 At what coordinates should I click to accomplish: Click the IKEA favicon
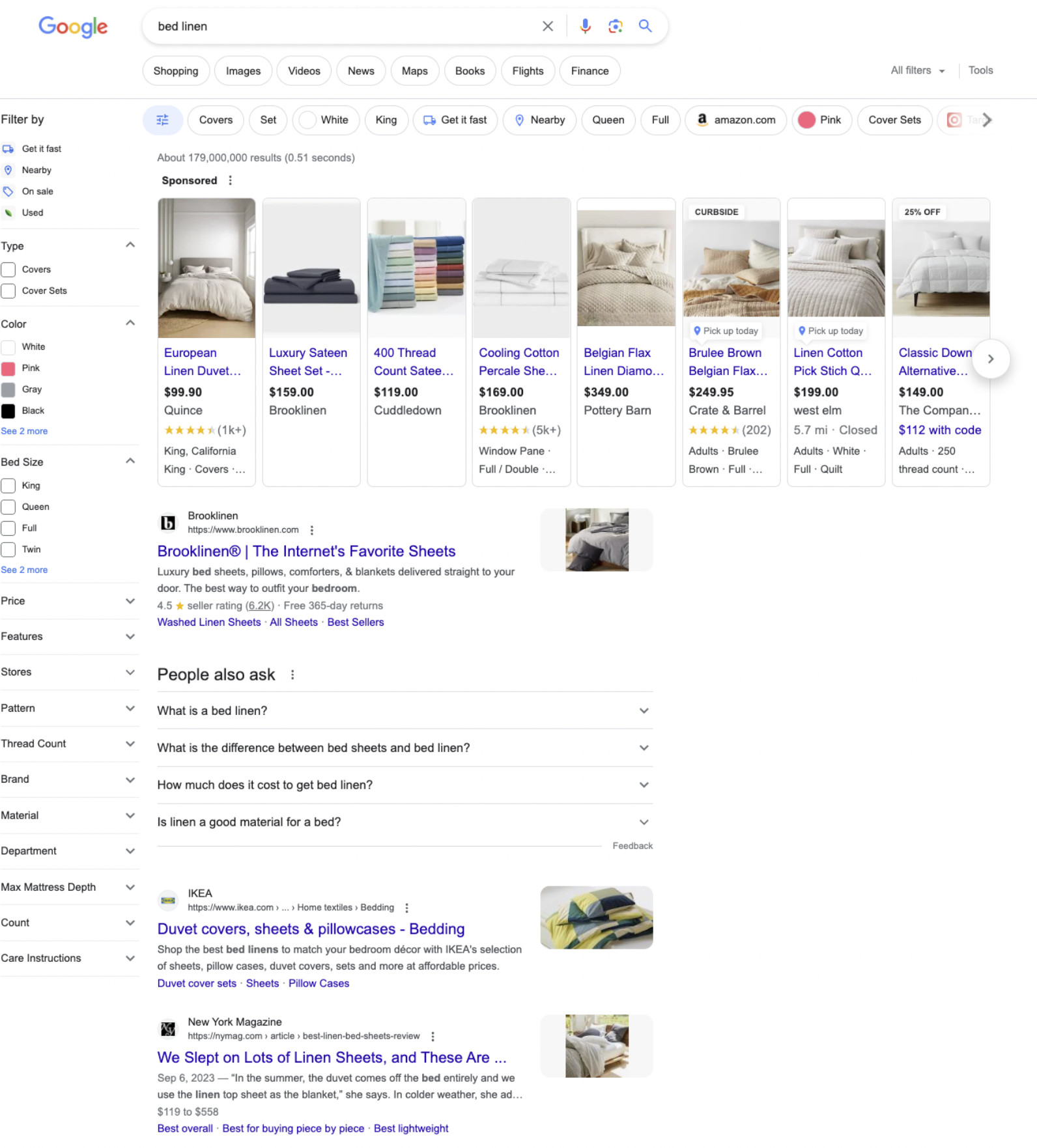168,900
